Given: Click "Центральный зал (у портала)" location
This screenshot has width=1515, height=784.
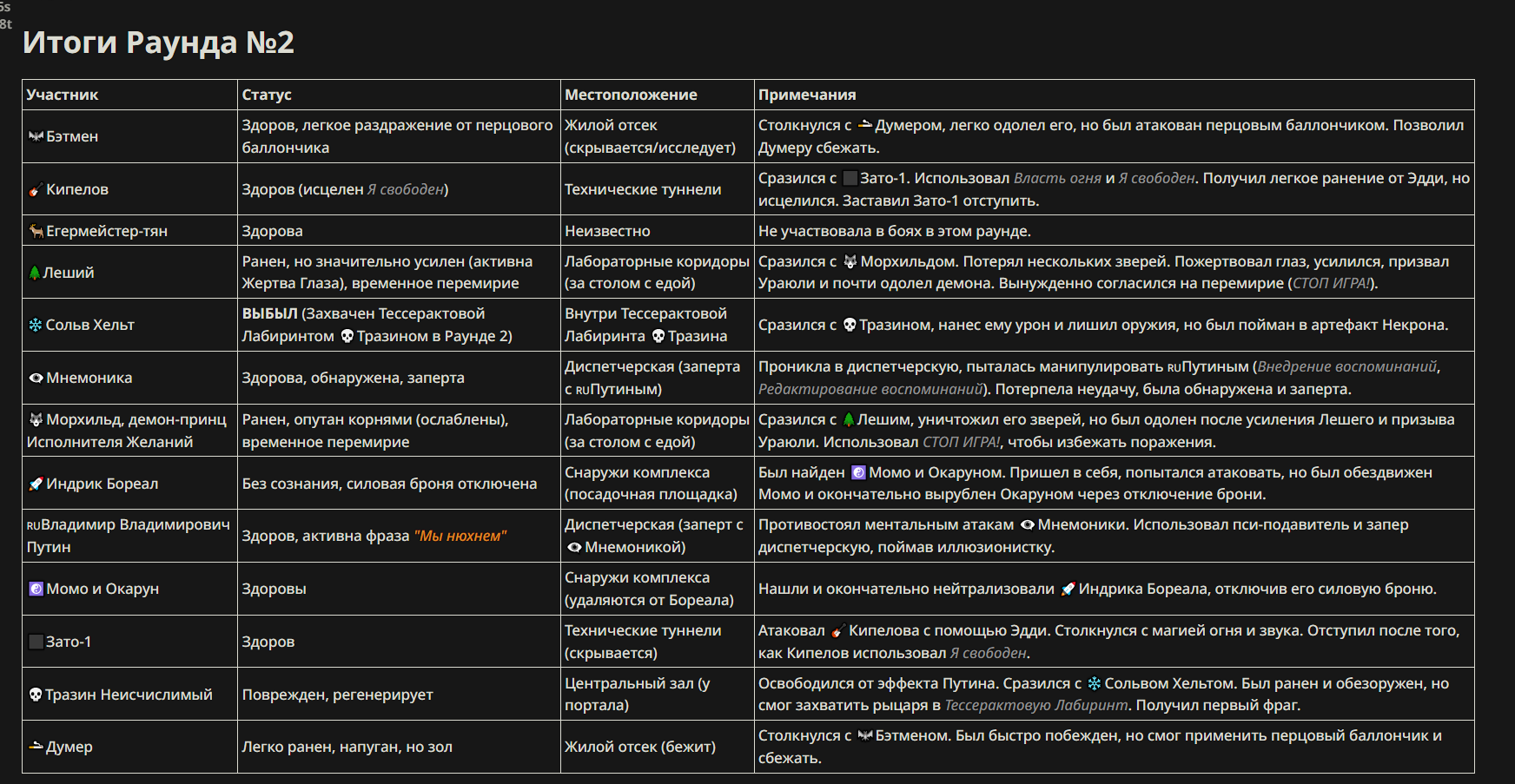Looking at the screenshot, I should coord(638,695).
